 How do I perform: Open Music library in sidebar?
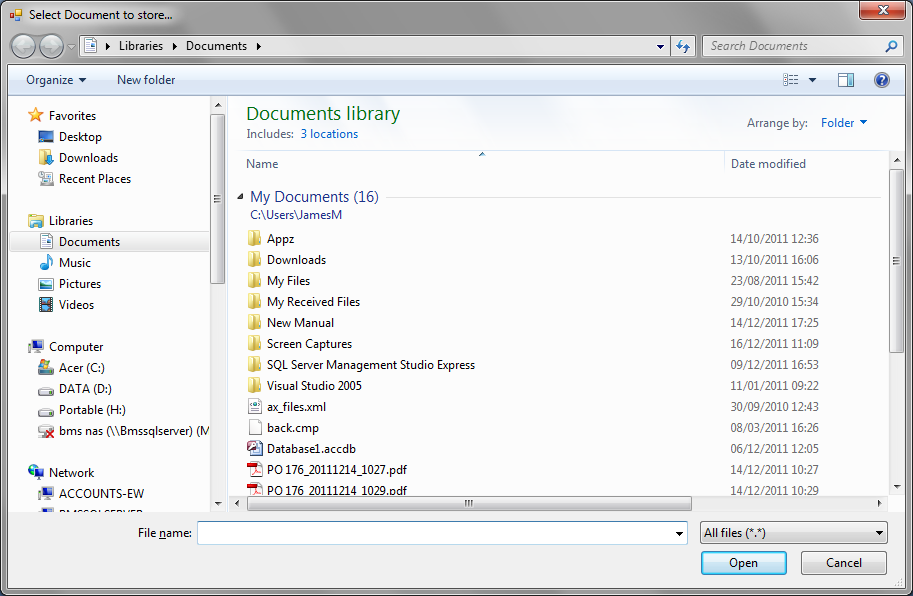75,263
